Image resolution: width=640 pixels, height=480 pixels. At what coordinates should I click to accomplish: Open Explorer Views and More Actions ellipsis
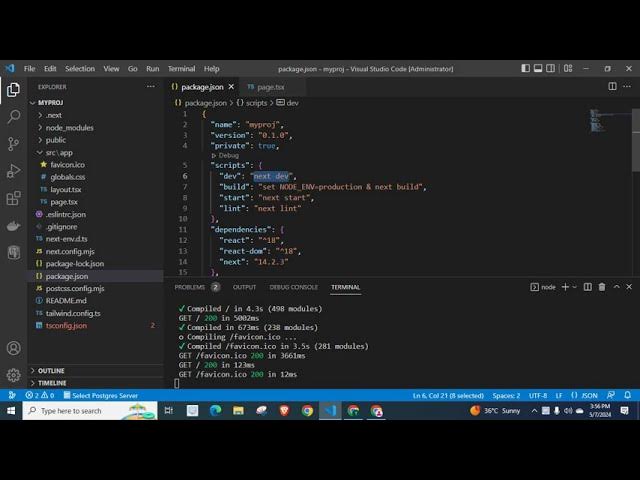click(151, 87)
